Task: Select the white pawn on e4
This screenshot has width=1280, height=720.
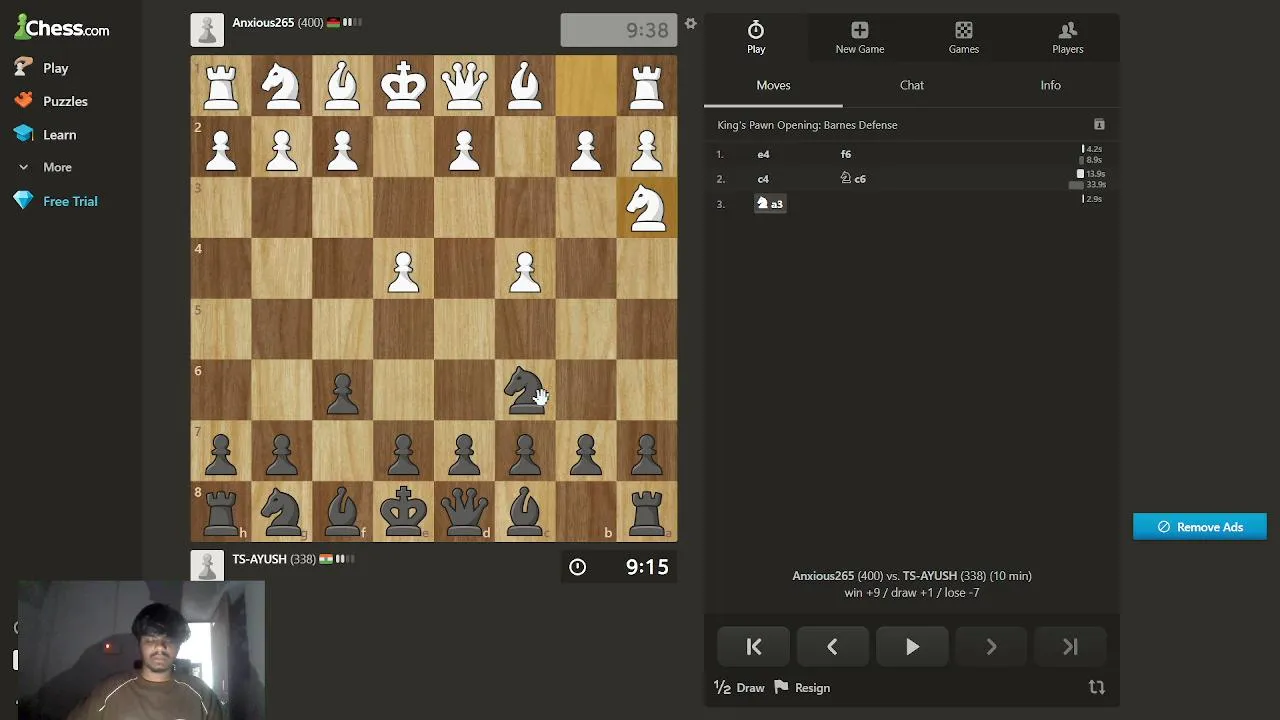Action: tap(403, 268)
